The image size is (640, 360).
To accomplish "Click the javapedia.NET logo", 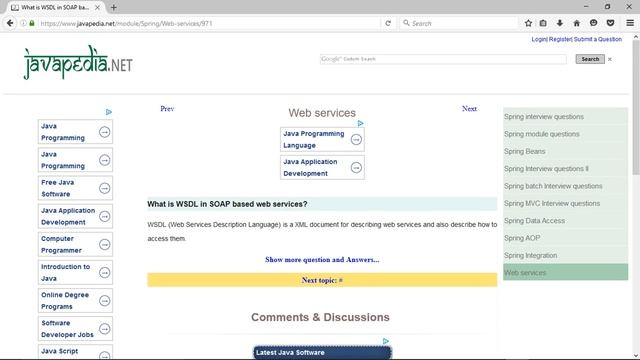I will point(78,62).
